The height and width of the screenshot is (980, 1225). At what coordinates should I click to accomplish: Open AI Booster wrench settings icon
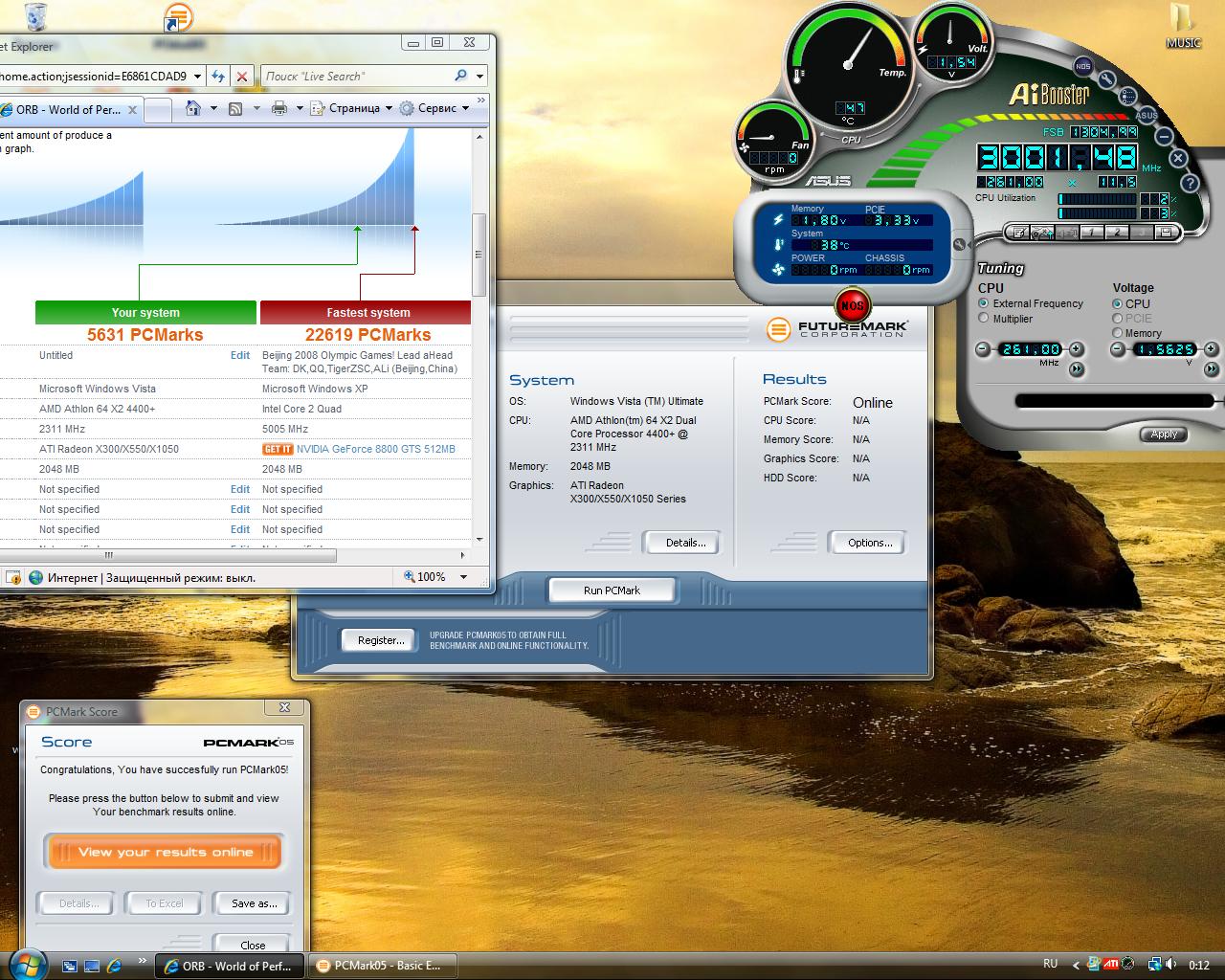(x=1107, y=80)
